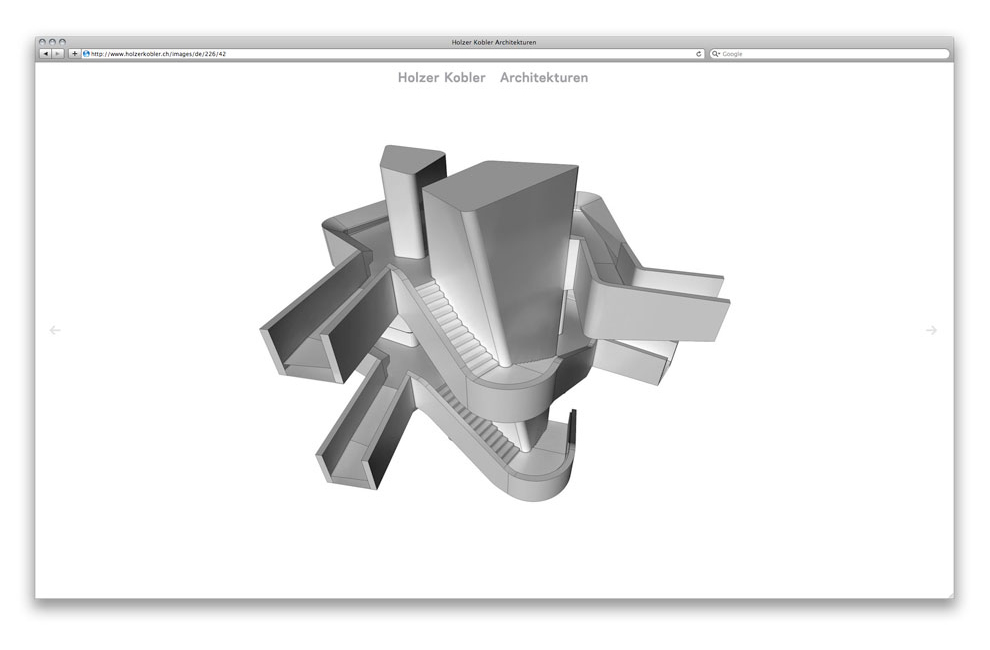The image size is (990, 650).
Task: Show next image with right arrow
Action: pyautogui.click(x=931, y=330)
